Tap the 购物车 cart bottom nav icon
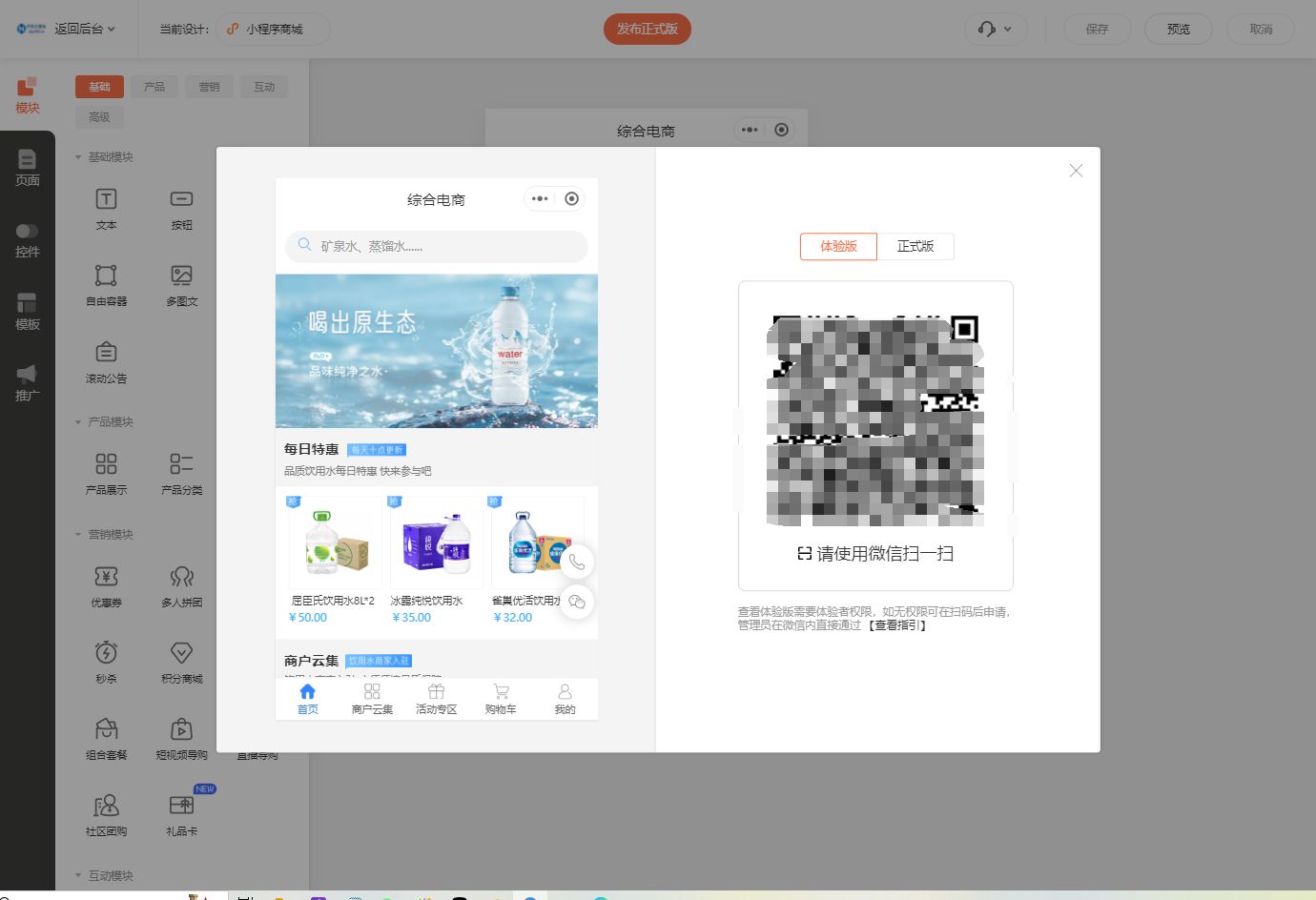 coord(501,699)
